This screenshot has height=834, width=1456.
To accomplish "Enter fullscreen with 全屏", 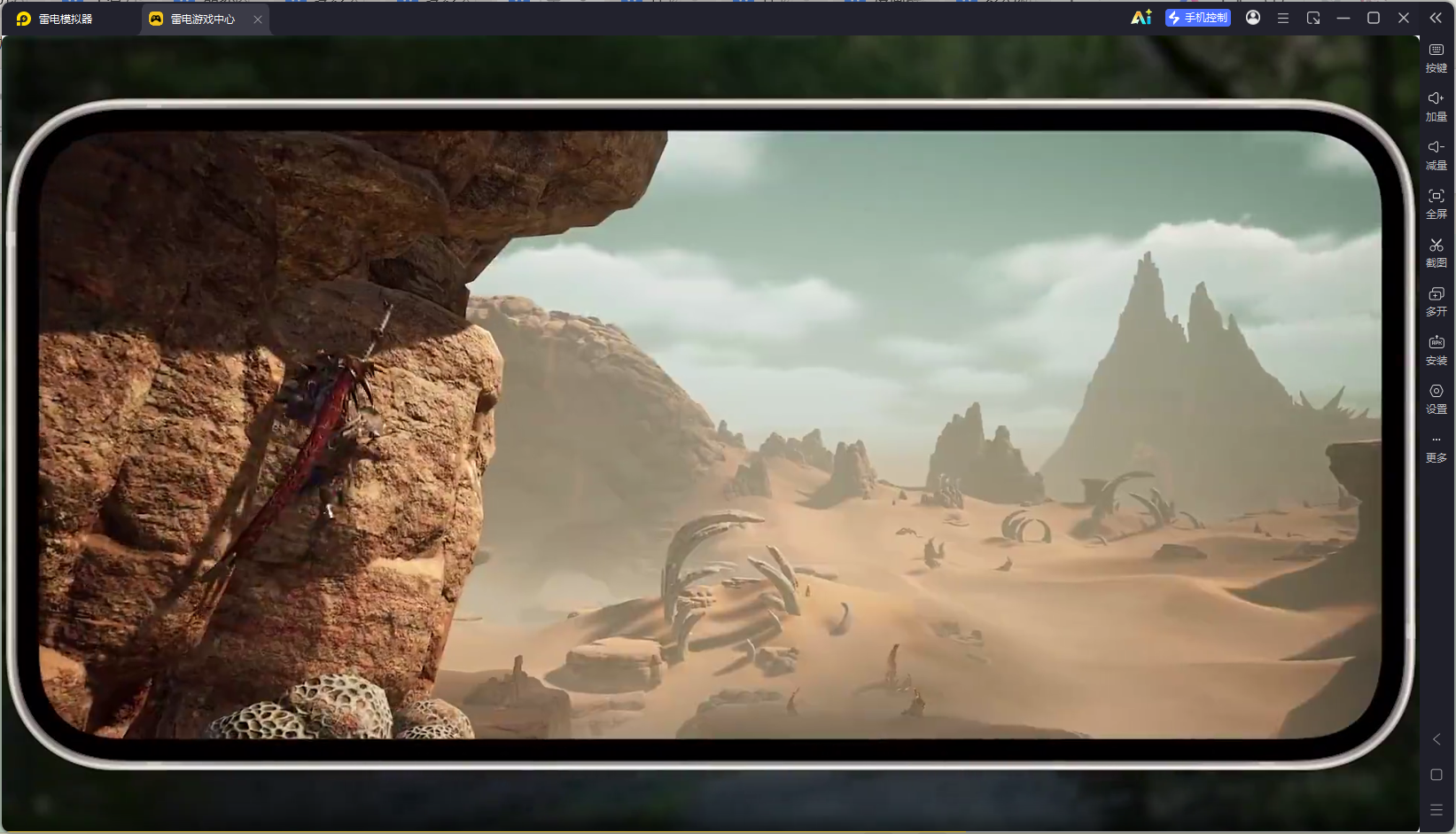I will click(x=1437, y=205).
